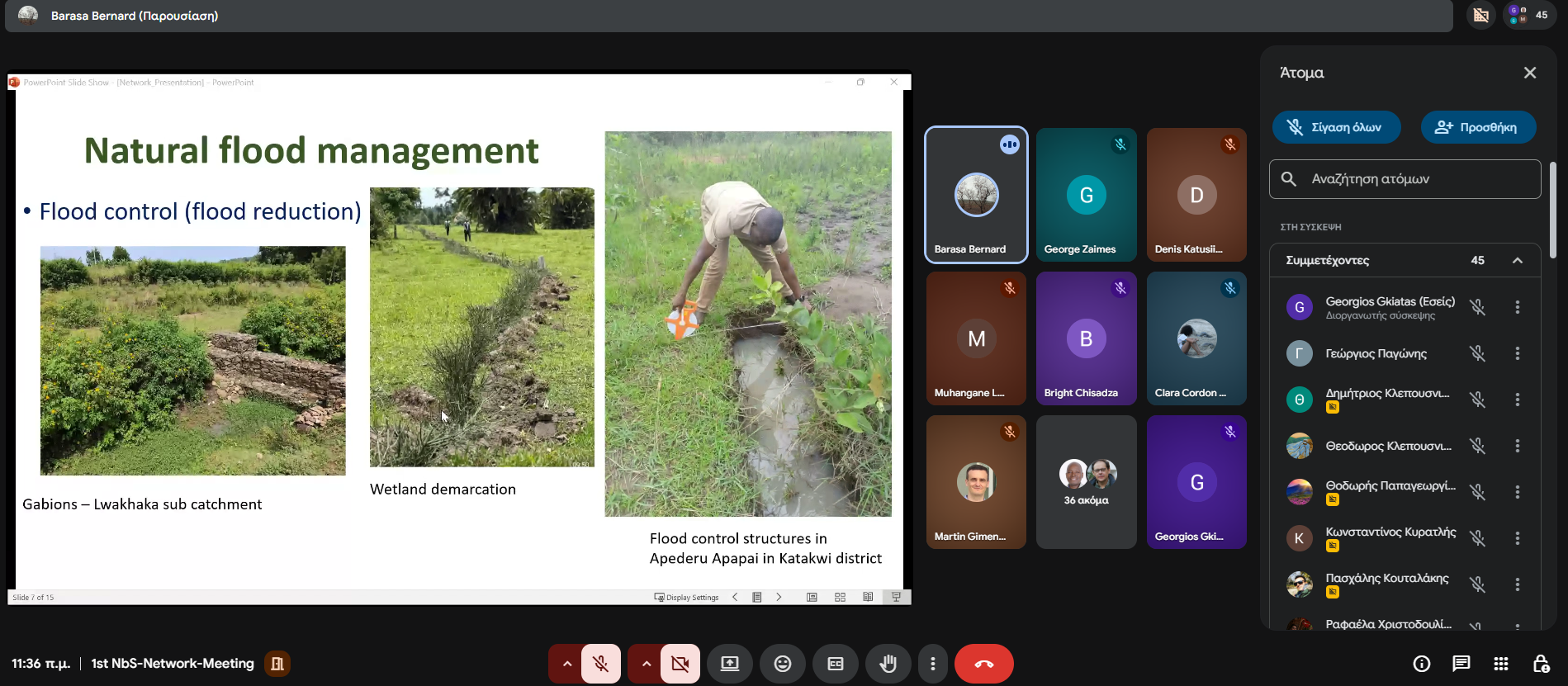
Task: Open the chat panel icon
Action: click(x=1461, y=664)
